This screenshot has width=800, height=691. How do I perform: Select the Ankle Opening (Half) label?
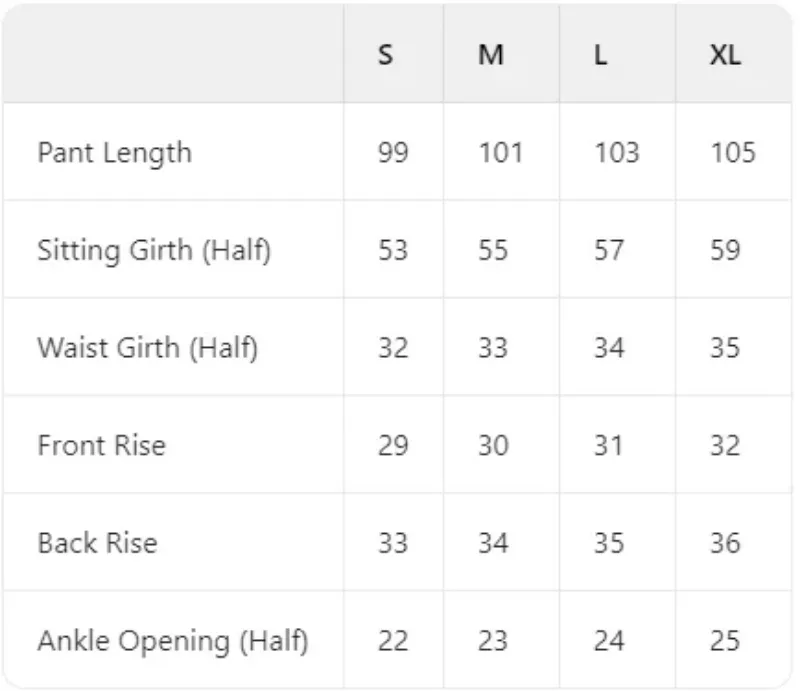point(172,641)
